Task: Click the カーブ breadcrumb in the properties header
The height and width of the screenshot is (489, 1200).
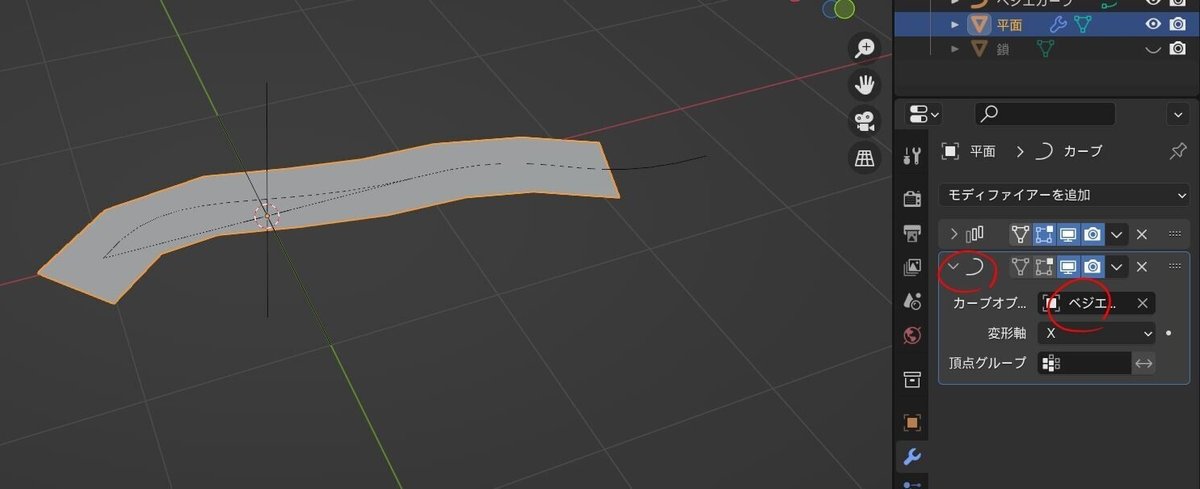Action: point(1083,152)
